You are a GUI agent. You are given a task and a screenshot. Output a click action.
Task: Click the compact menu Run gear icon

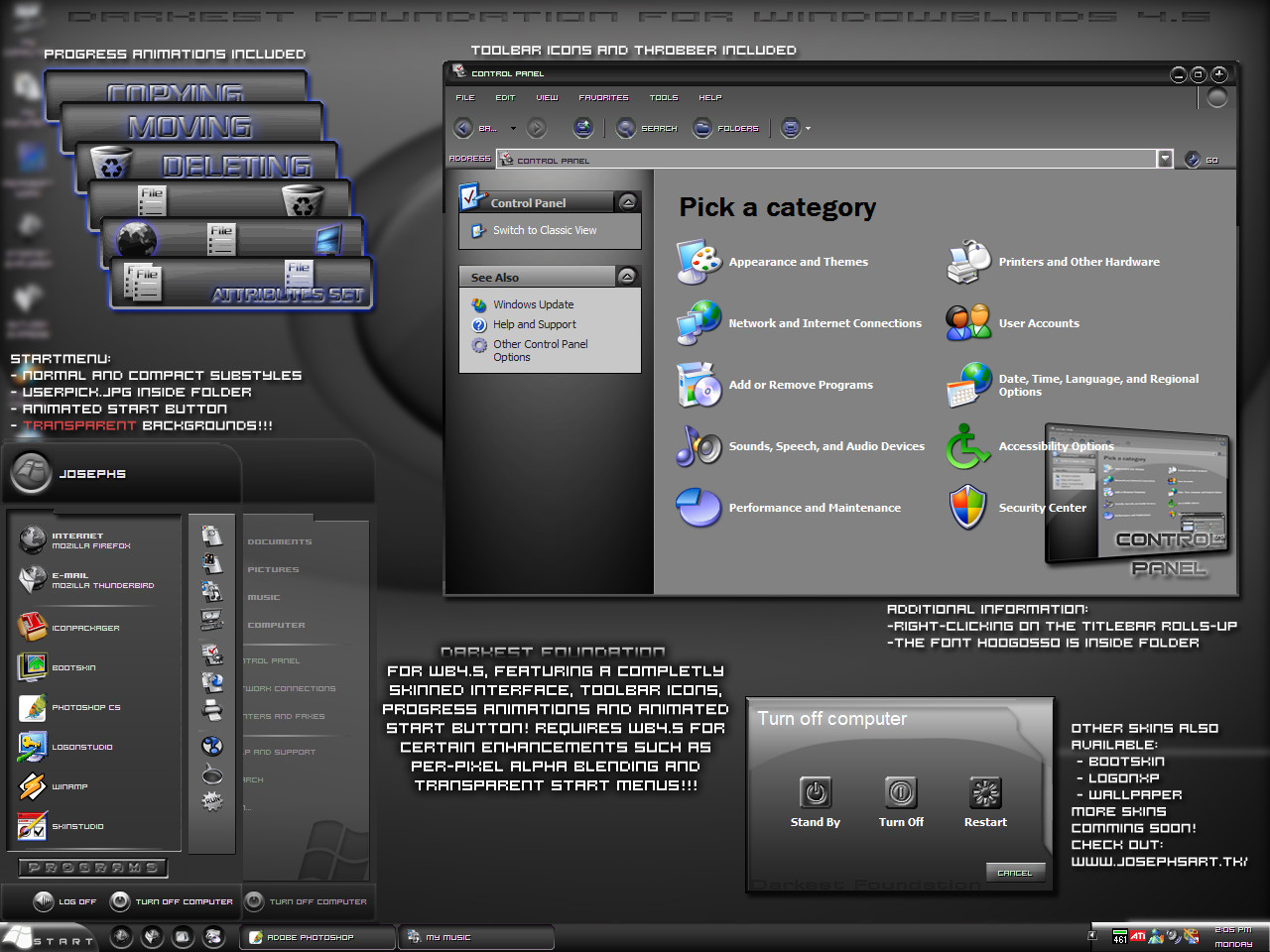tap(211, 800)
